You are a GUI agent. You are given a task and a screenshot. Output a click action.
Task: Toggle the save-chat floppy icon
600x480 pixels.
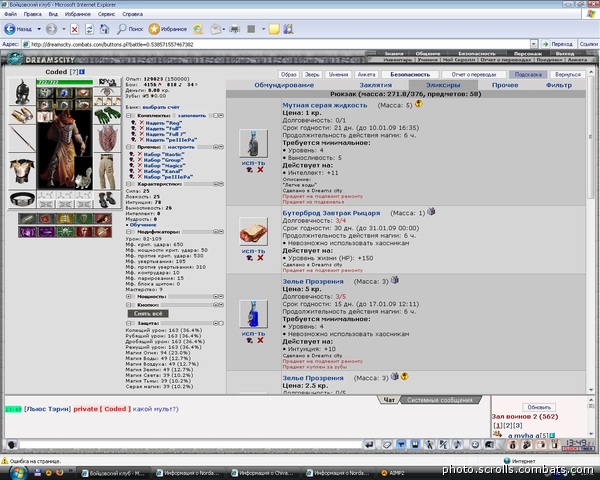click(x=415, y=444)
